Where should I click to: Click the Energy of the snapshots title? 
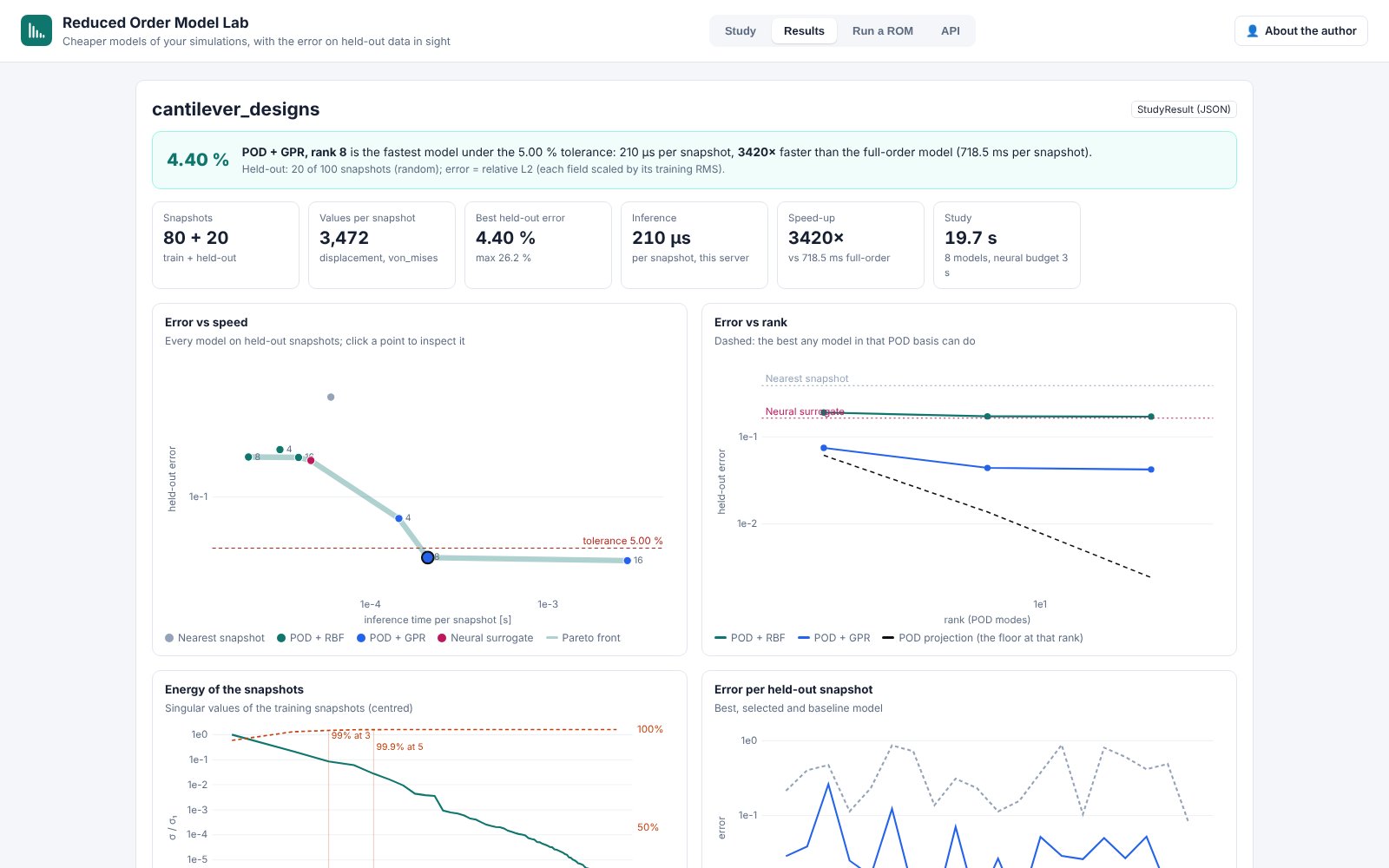point(234,689)
